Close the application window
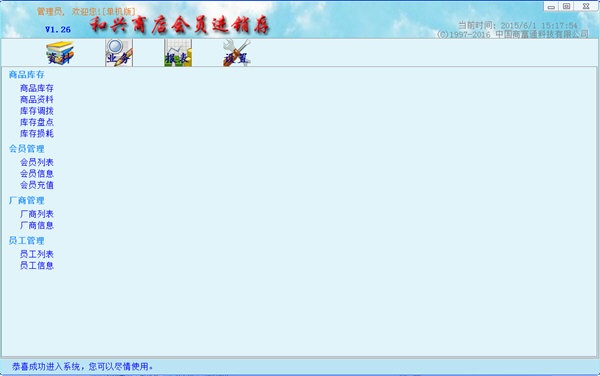 (586, 7)
